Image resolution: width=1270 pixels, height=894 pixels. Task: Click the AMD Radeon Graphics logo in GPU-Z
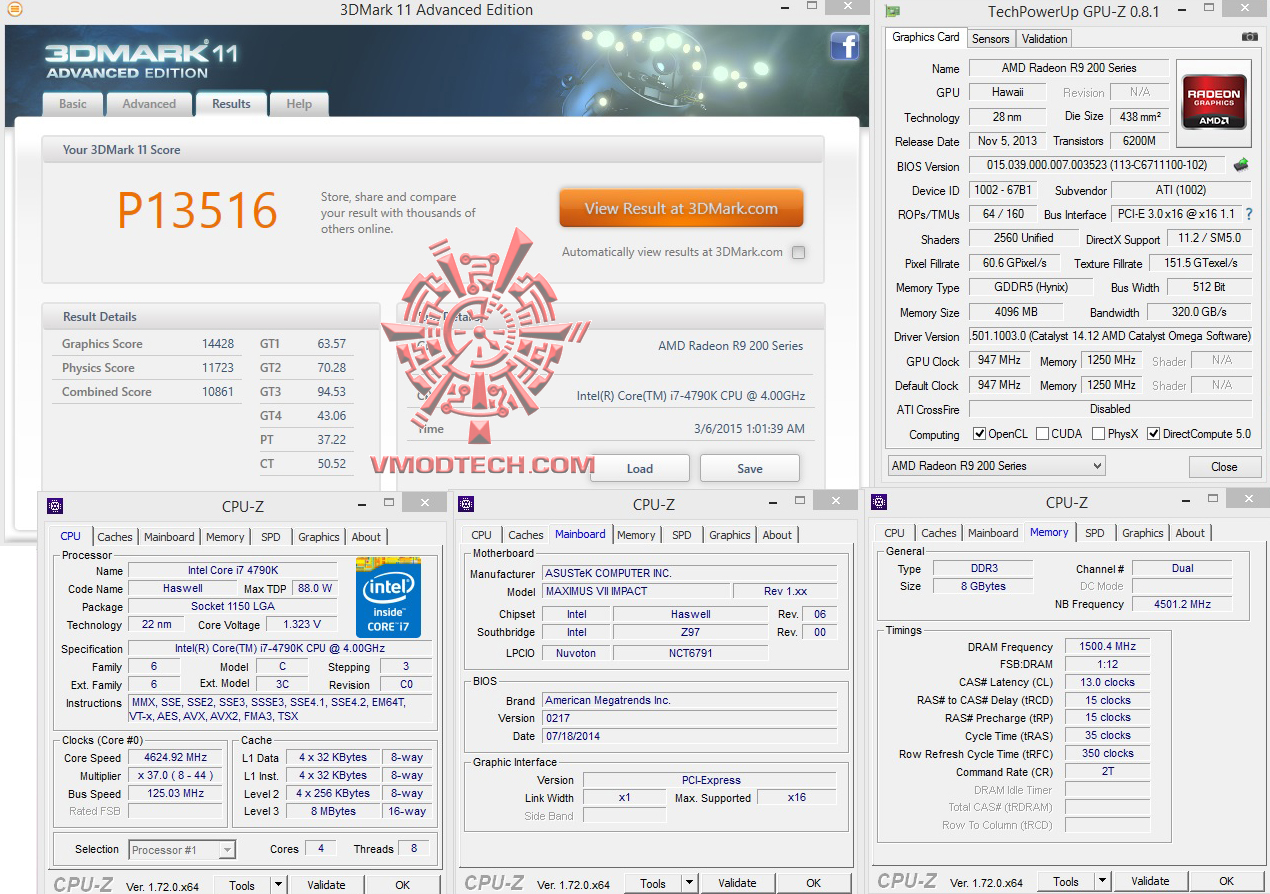tap(1214, 101)
